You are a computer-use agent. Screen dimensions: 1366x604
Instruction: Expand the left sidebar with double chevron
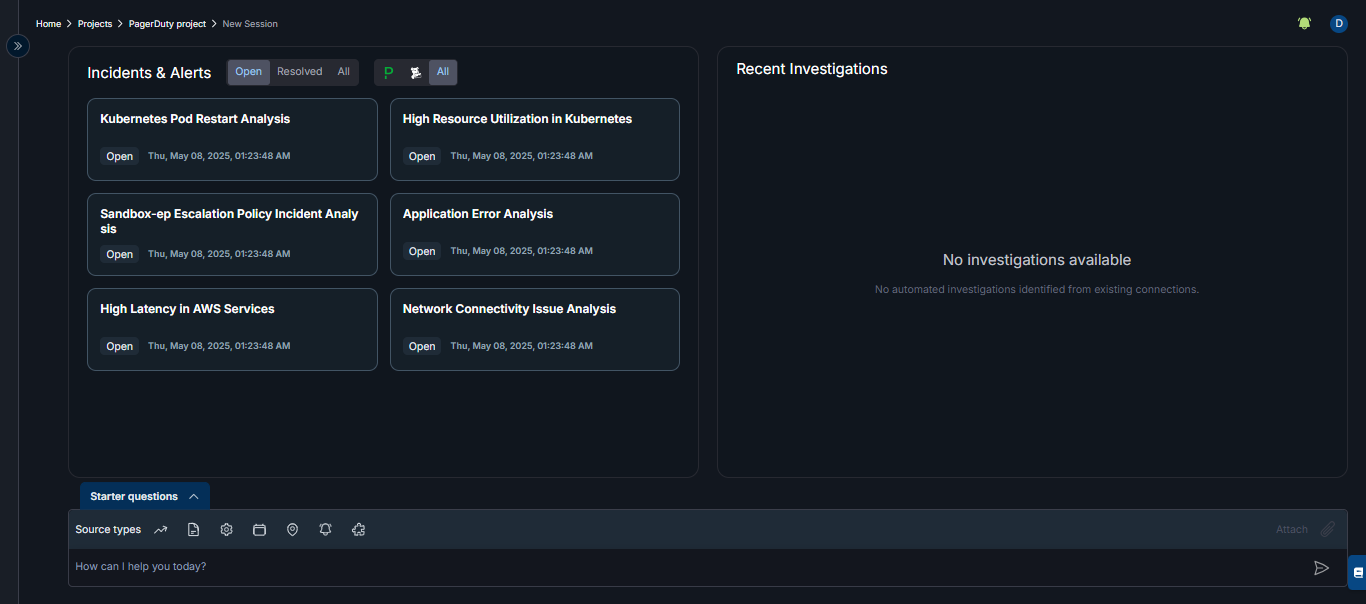[x=18, y=46]
